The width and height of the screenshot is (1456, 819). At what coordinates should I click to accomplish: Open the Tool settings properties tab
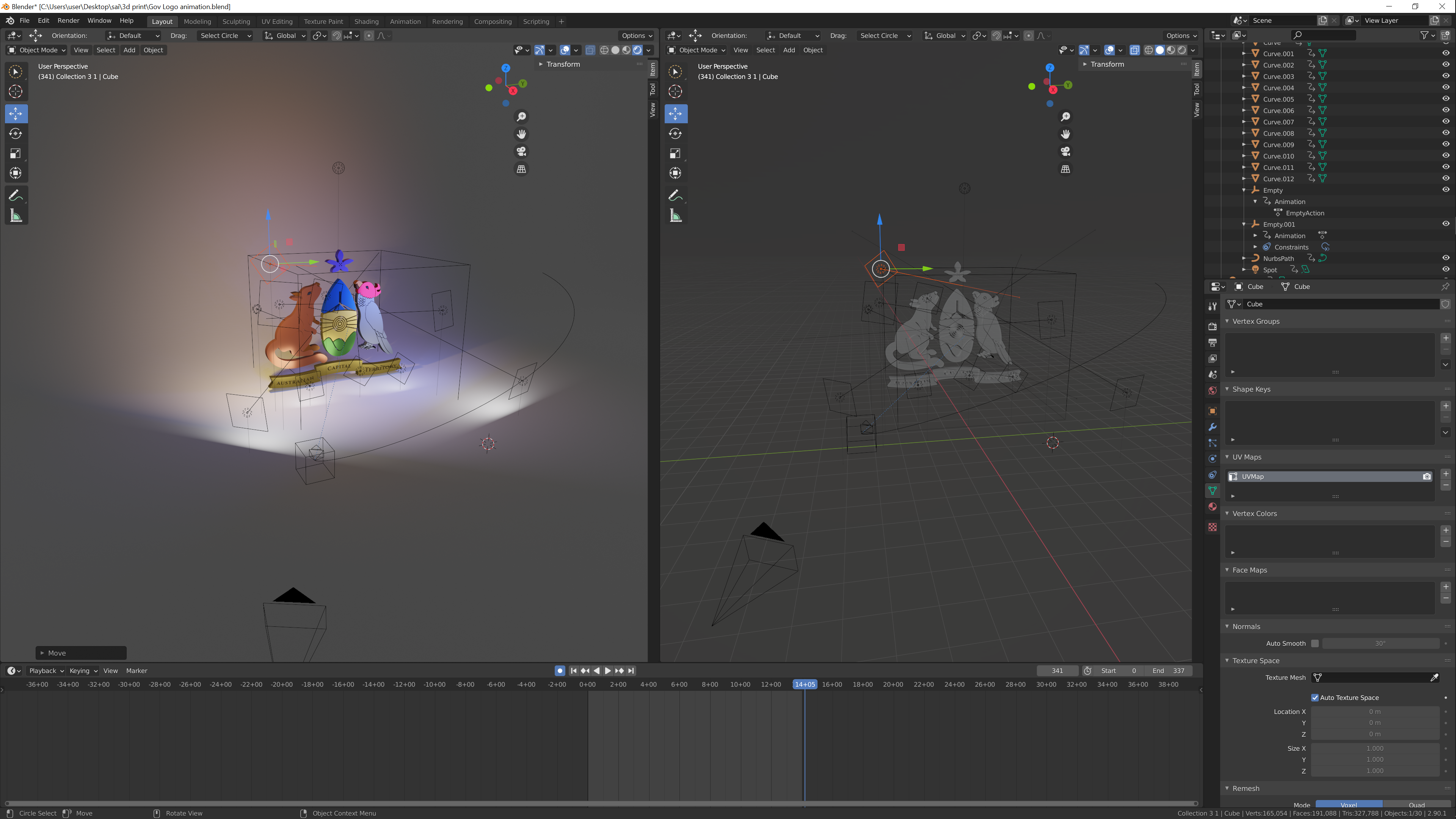1213,306
